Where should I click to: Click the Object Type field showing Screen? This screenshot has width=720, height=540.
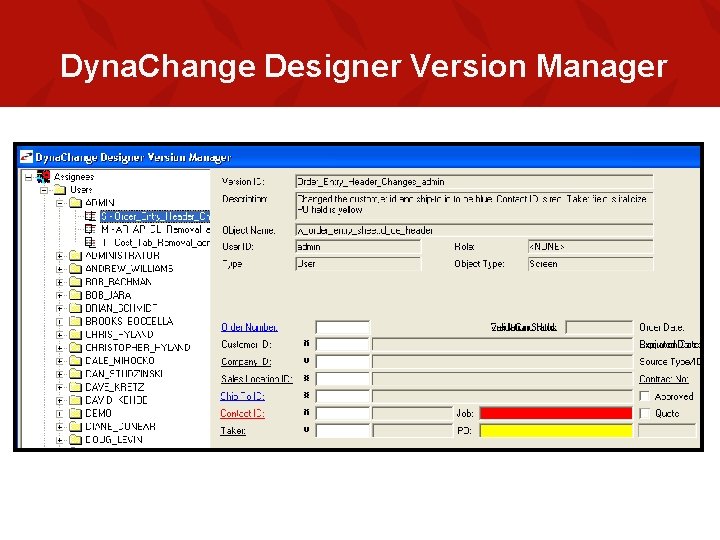(591, 264)
